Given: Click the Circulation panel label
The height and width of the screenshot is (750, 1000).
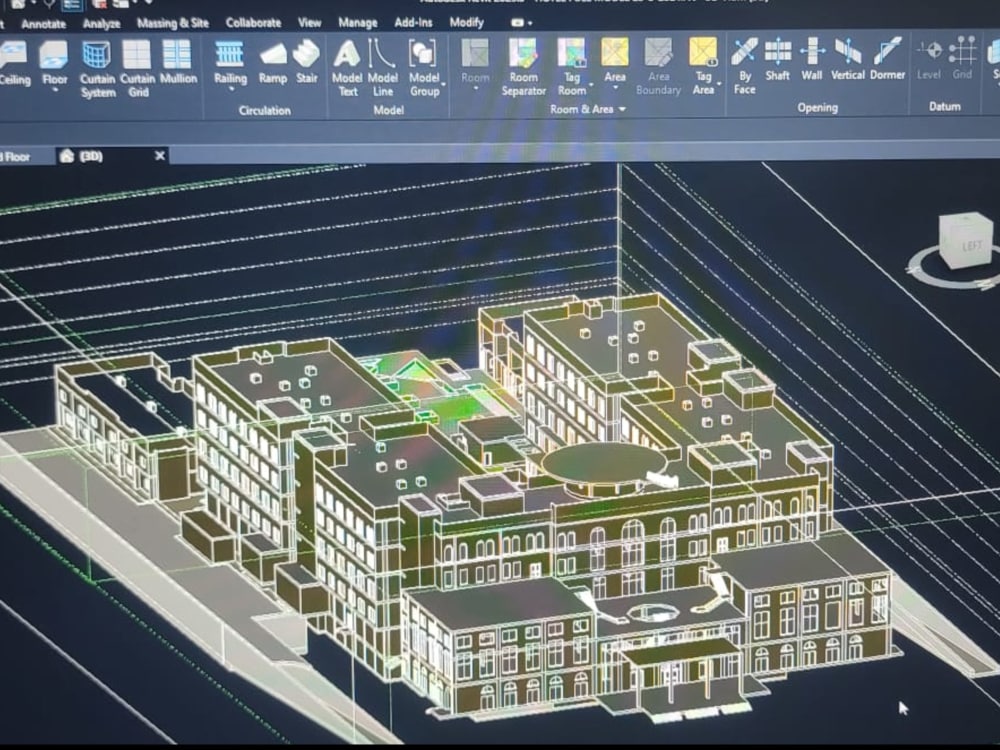Looking at the screenshot, I should click(265, 110).
